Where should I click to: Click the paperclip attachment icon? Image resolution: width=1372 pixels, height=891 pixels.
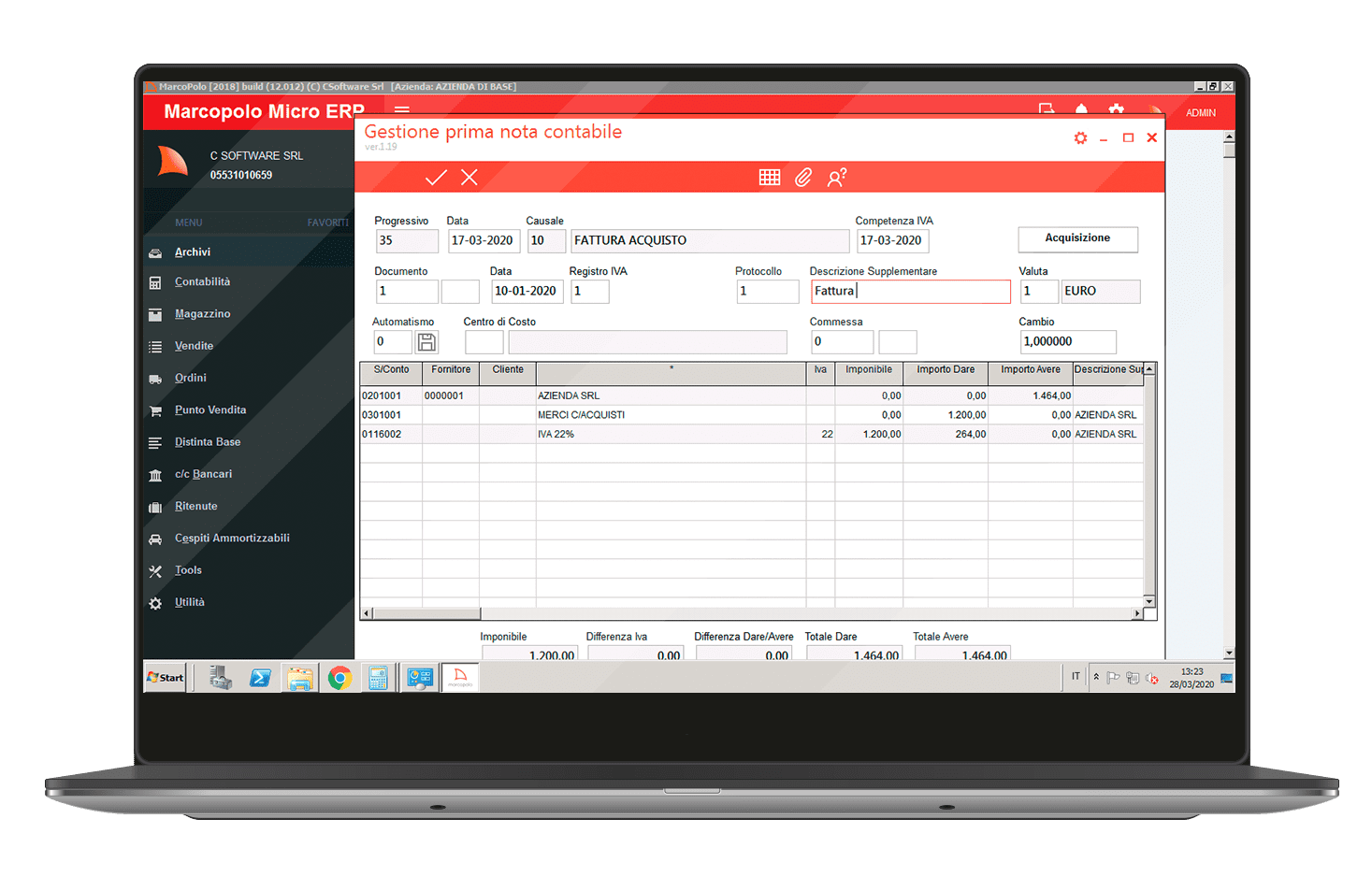point(803,178)
